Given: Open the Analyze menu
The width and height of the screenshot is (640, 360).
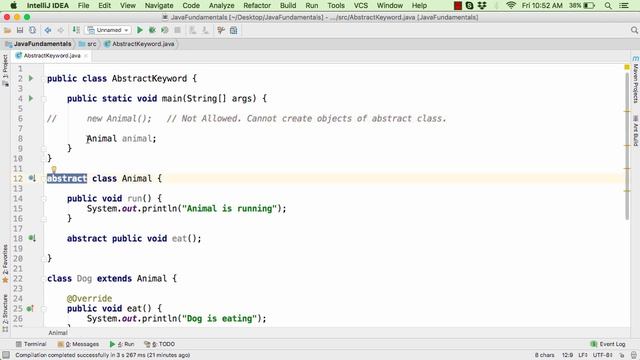Looking at the screenshot, I should [222, 6].
